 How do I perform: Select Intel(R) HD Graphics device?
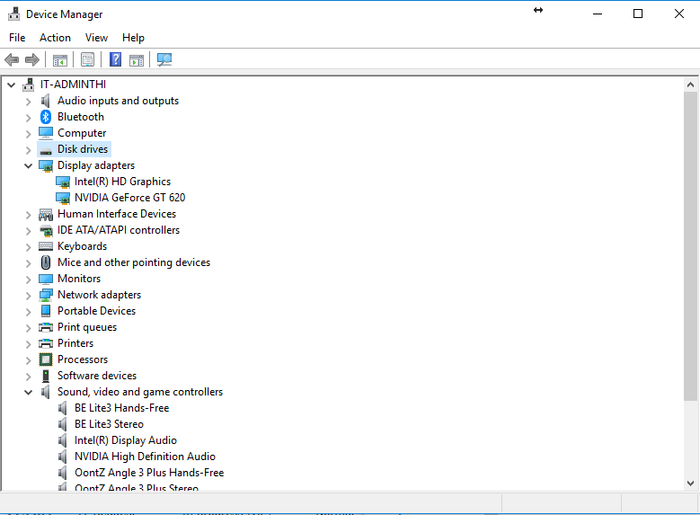pyautogui.click(x=122, y=182)
